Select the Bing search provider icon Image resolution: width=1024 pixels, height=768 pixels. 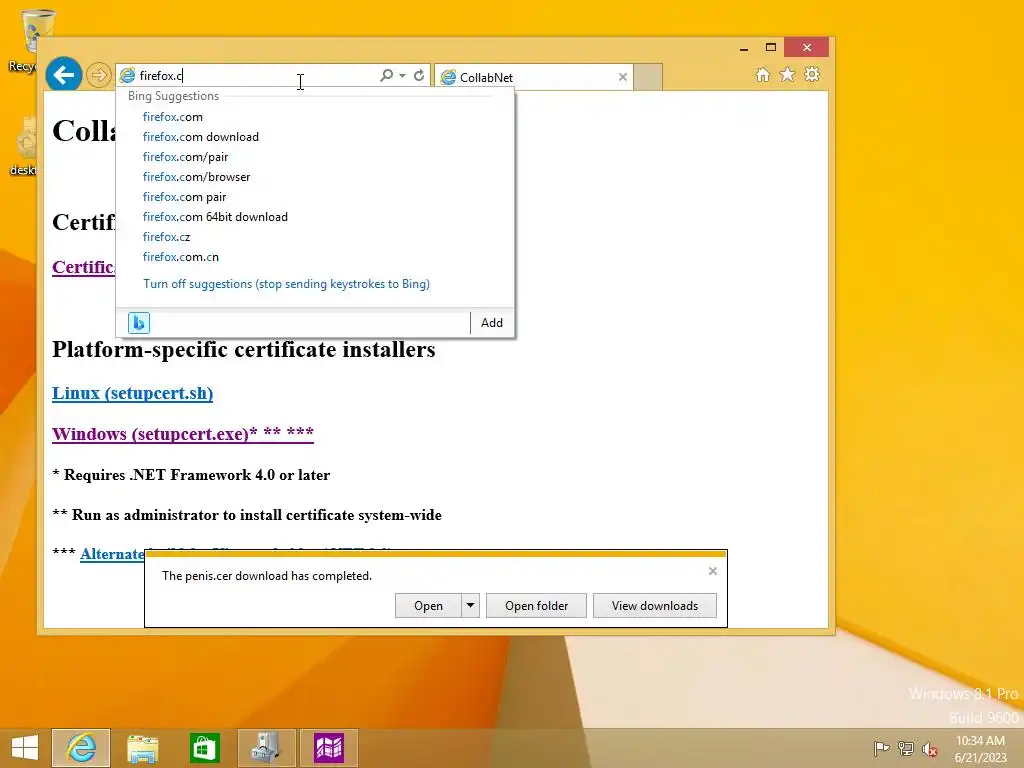138,323
